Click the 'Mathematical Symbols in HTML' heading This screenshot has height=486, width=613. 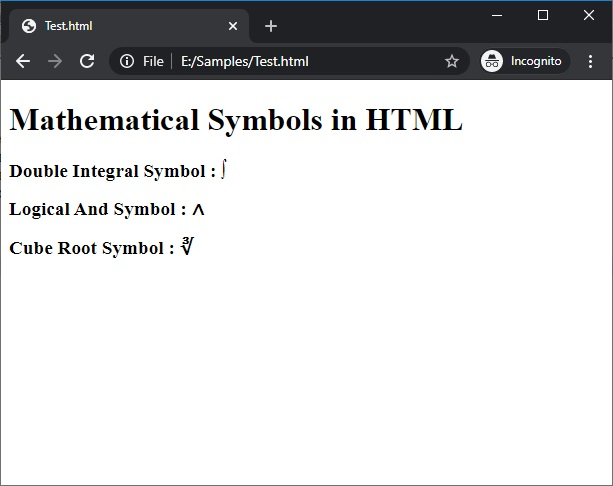236,121
